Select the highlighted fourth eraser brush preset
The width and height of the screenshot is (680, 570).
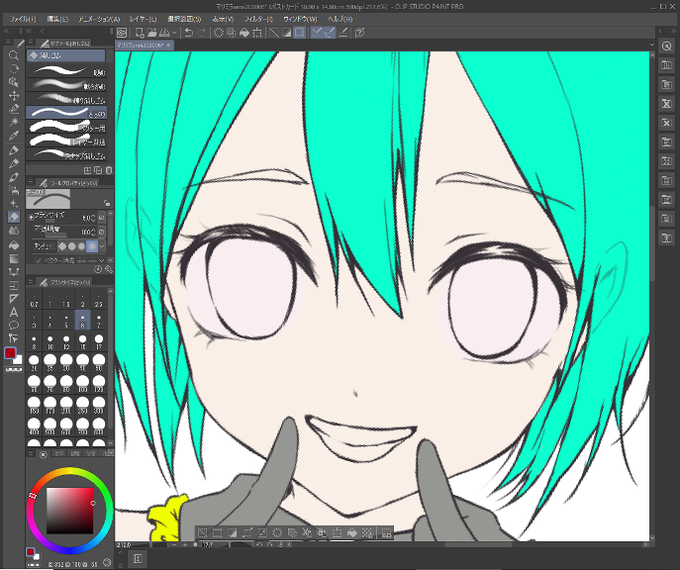click(x=66, y=113)
